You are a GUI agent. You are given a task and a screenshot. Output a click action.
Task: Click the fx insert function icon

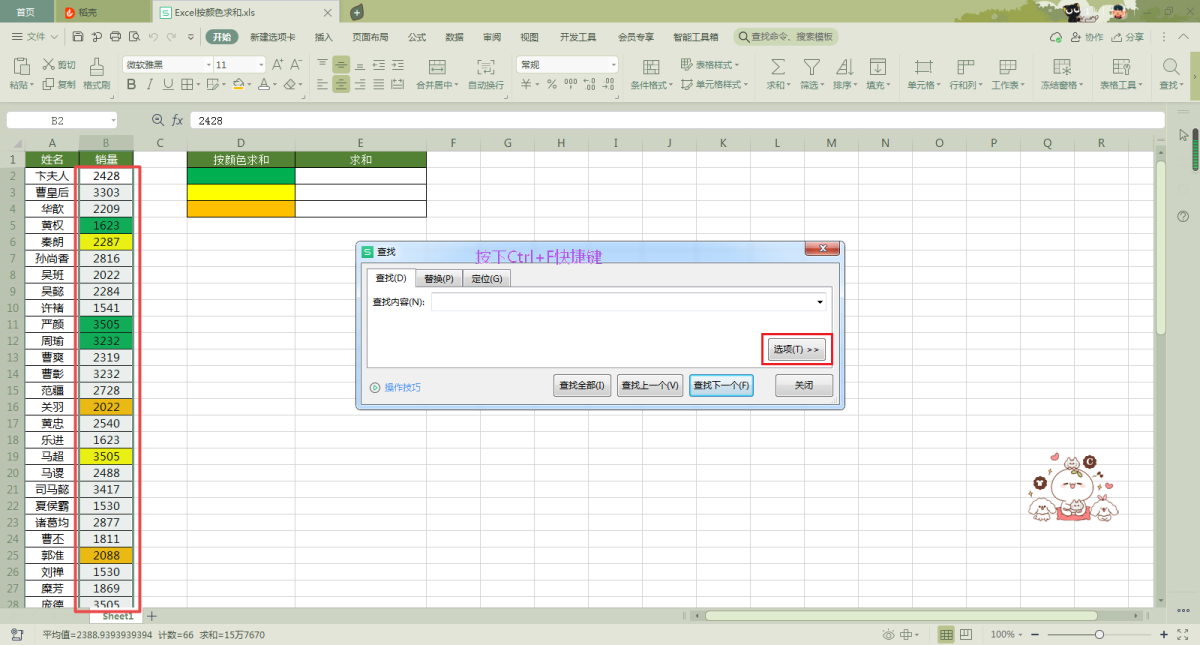pos(177,120)
